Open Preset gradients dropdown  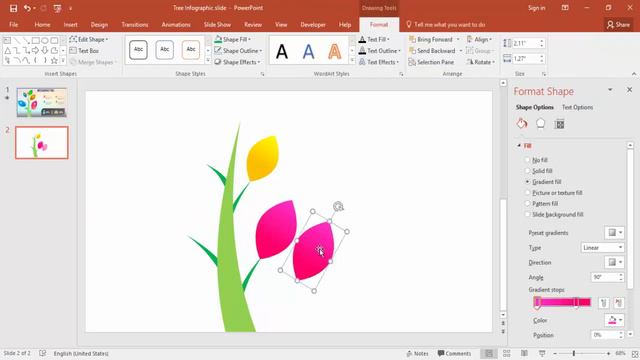tap(614, 233)
